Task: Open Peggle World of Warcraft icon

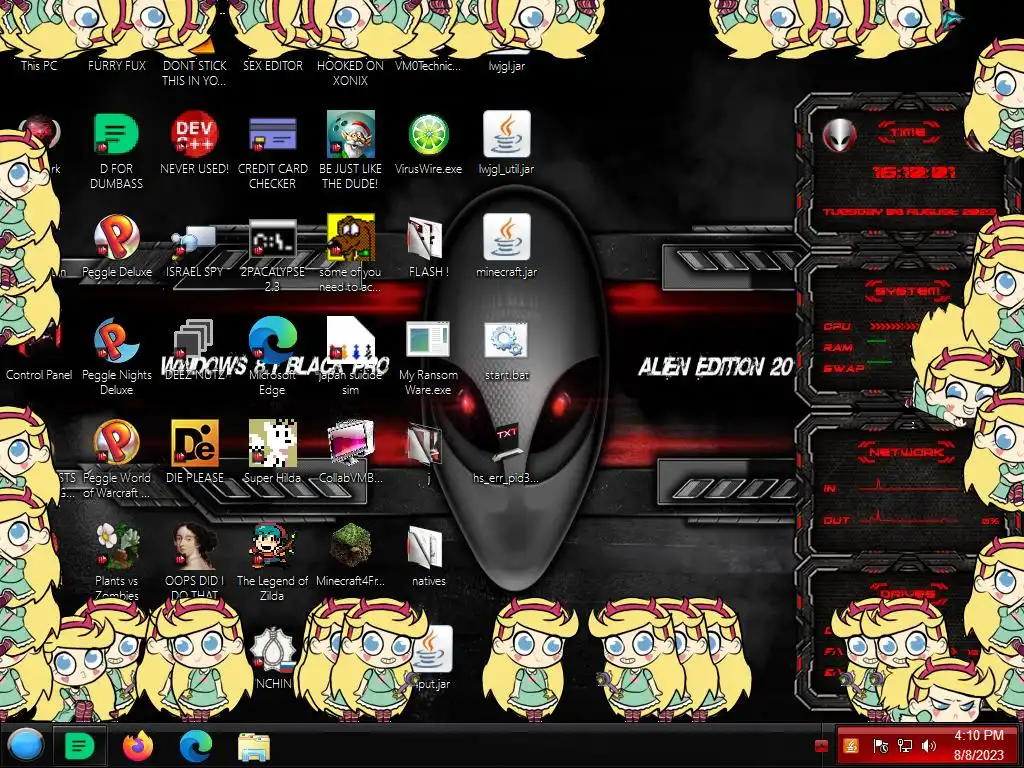Action: [x=116, y=443]
